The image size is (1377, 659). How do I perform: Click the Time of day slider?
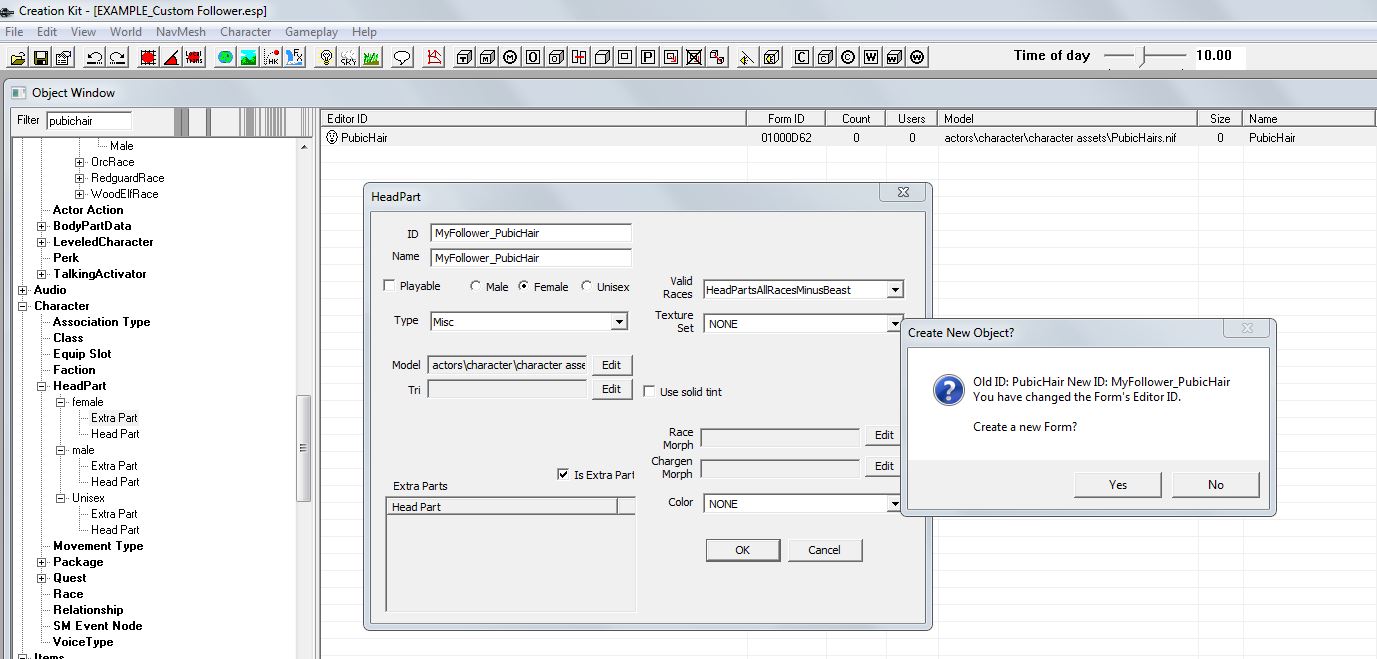pyautogui.click(x=1142, y=56)
